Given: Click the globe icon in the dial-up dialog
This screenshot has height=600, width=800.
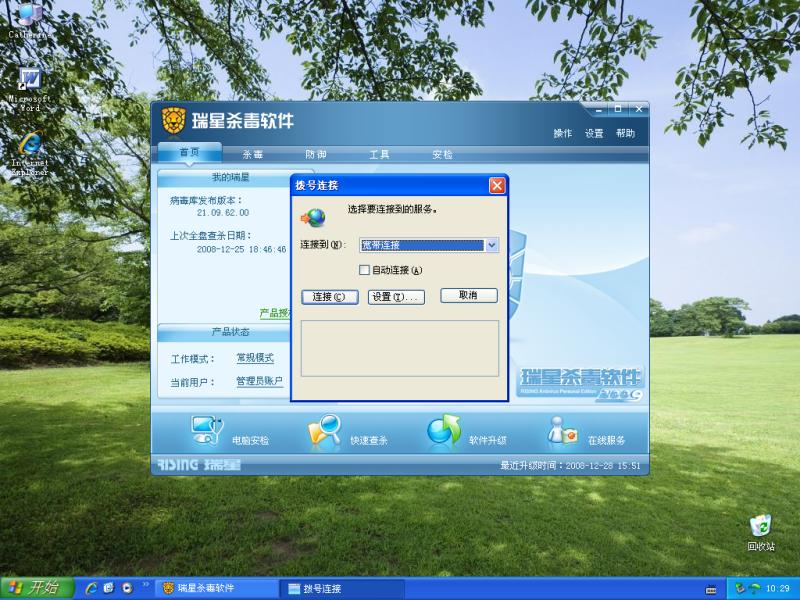Looking at the screenshot, I should 313,218.
